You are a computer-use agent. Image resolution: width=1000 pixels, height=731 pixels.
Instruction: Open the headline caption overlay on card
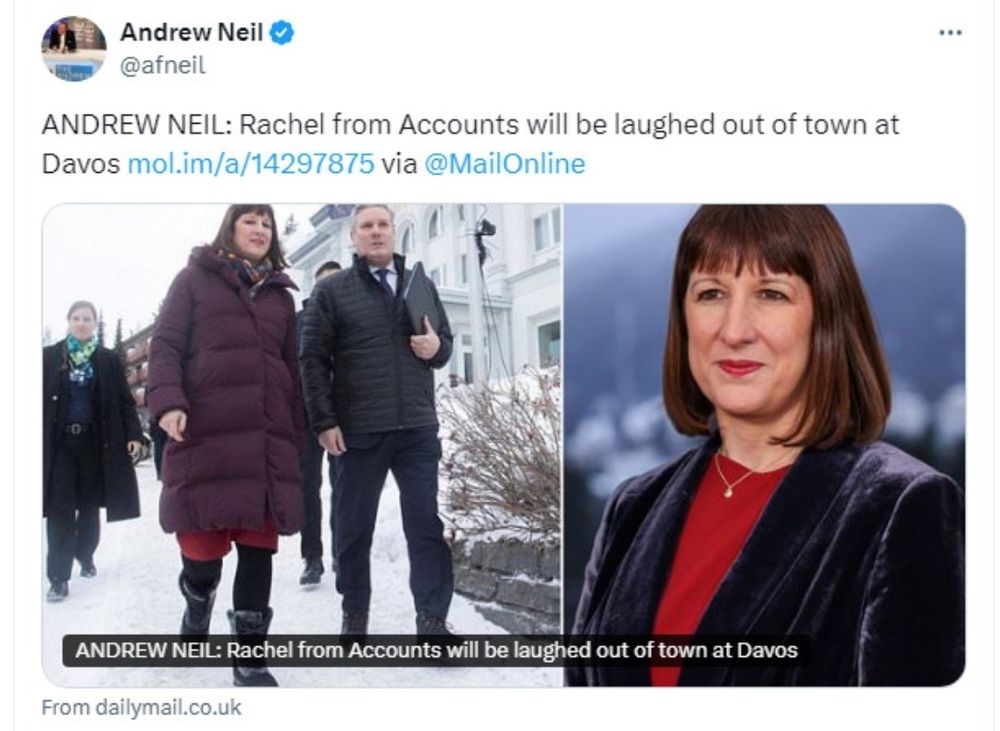pos(437,650)
